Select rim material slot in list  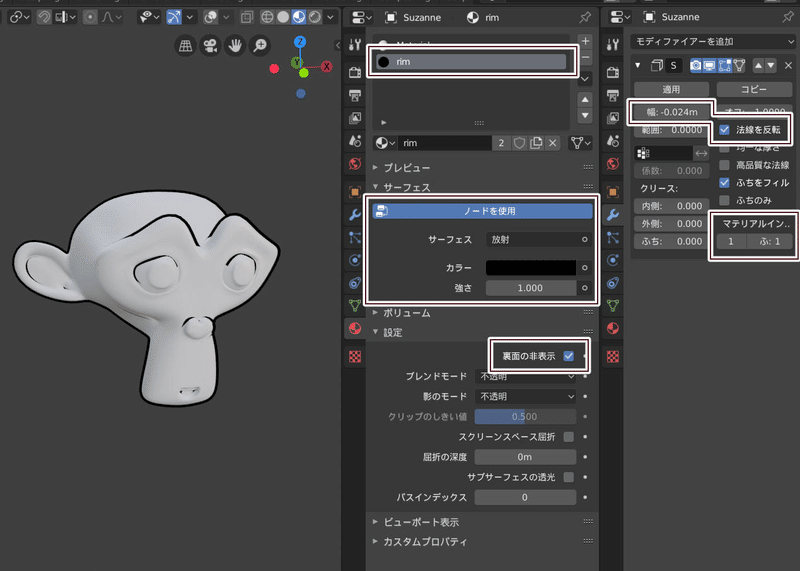coord(471,62)
